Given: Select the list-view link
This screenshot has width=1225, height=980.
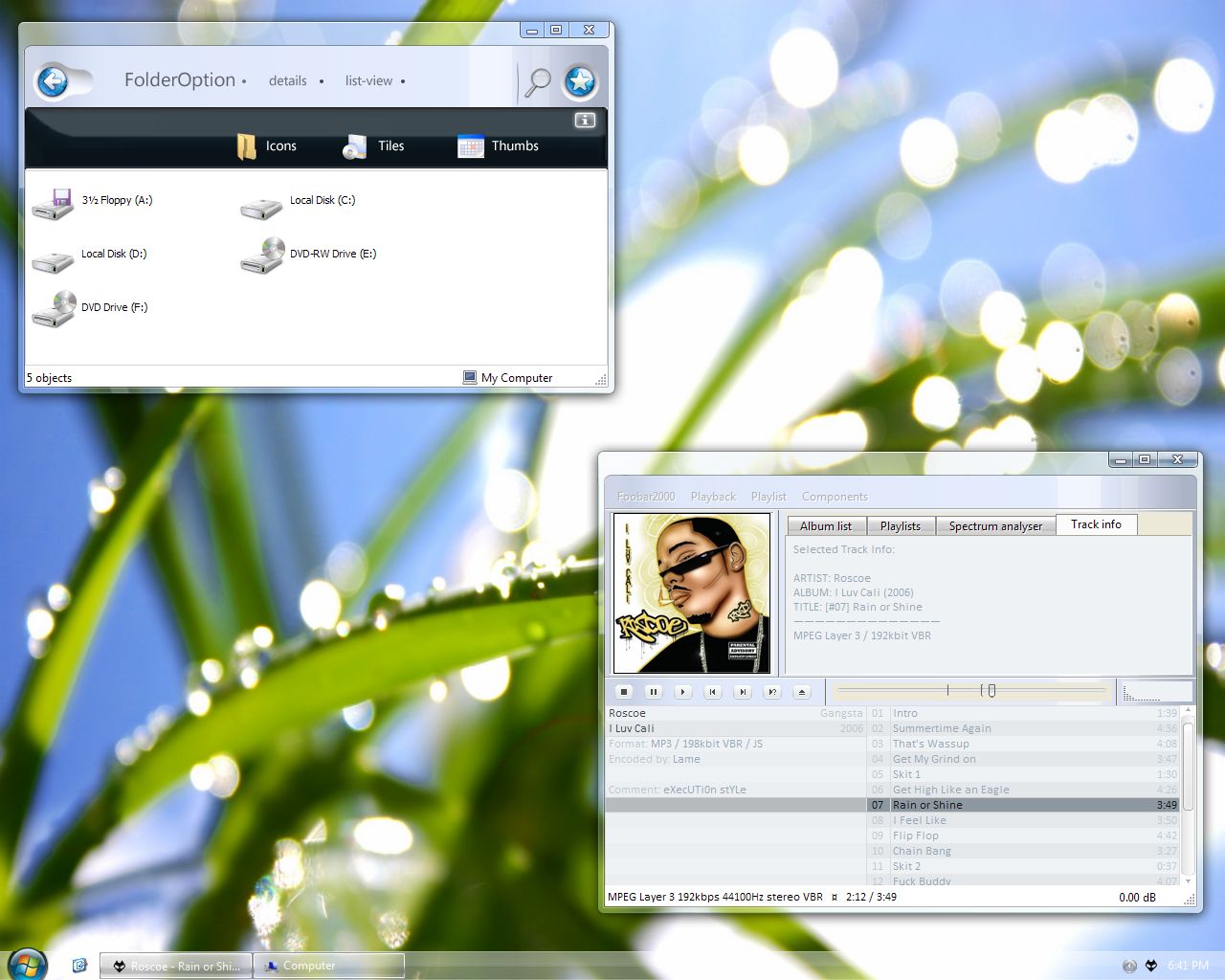Looking at the screenshot, I should pos(368,81).
